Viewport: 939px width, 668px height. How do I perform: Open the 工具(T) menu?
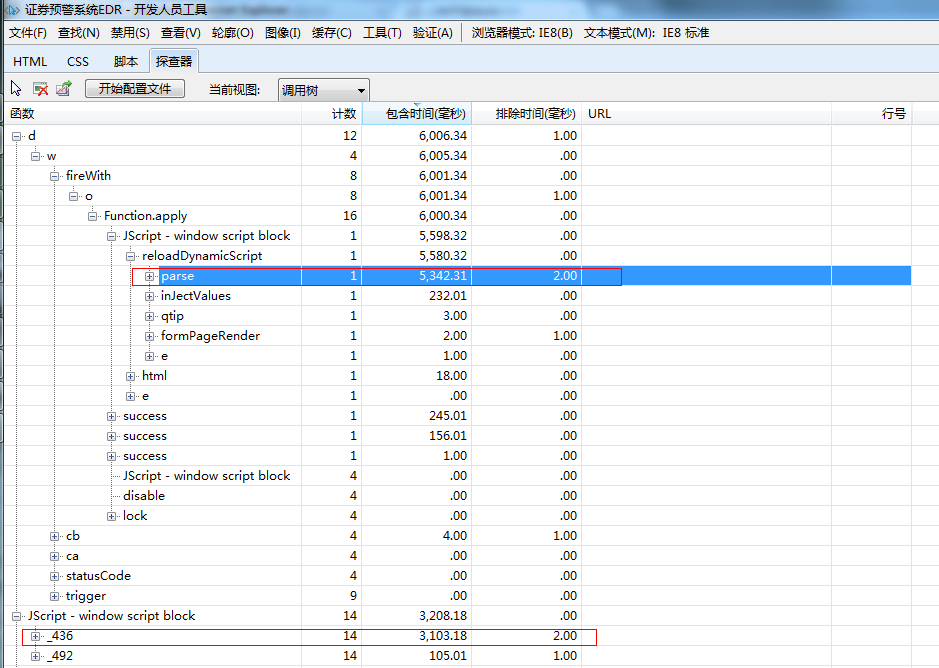pos(382,33)
